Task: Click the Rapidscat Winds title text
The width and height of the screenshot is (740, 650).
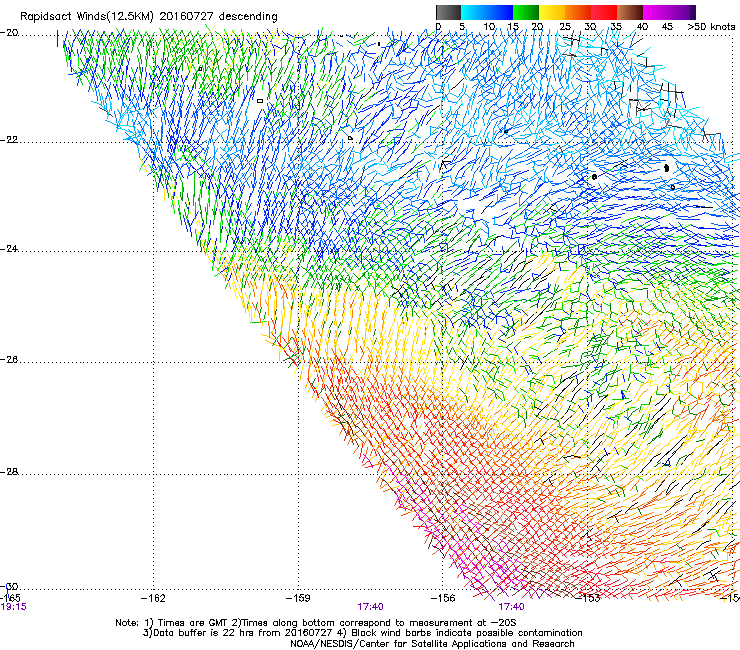Action: 149,16
